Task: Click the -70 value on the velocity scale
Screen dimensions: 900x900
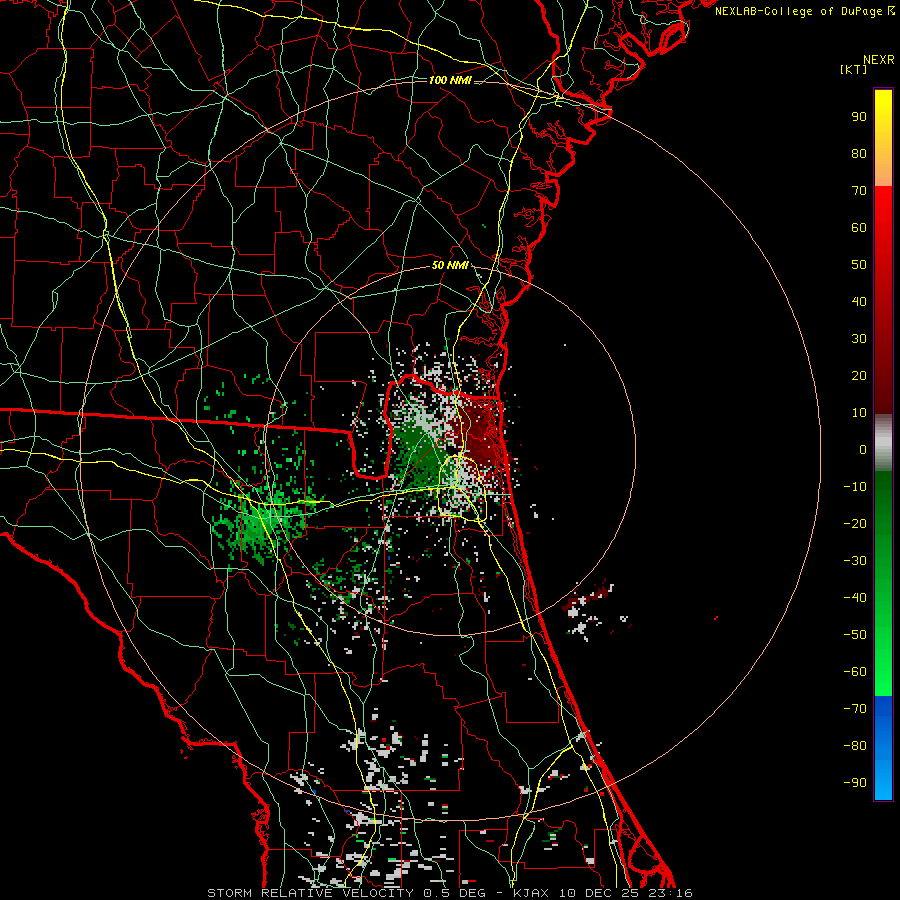Action: point(855,709)
